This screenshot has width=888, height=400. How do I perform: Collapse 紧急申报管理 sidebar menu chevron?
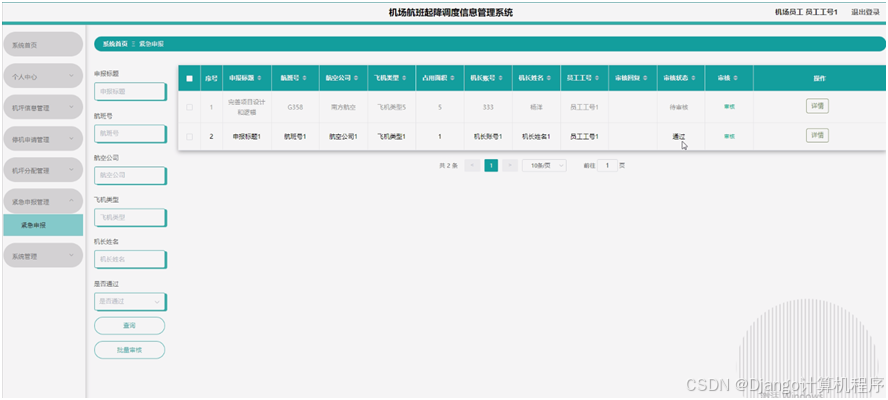71,201
